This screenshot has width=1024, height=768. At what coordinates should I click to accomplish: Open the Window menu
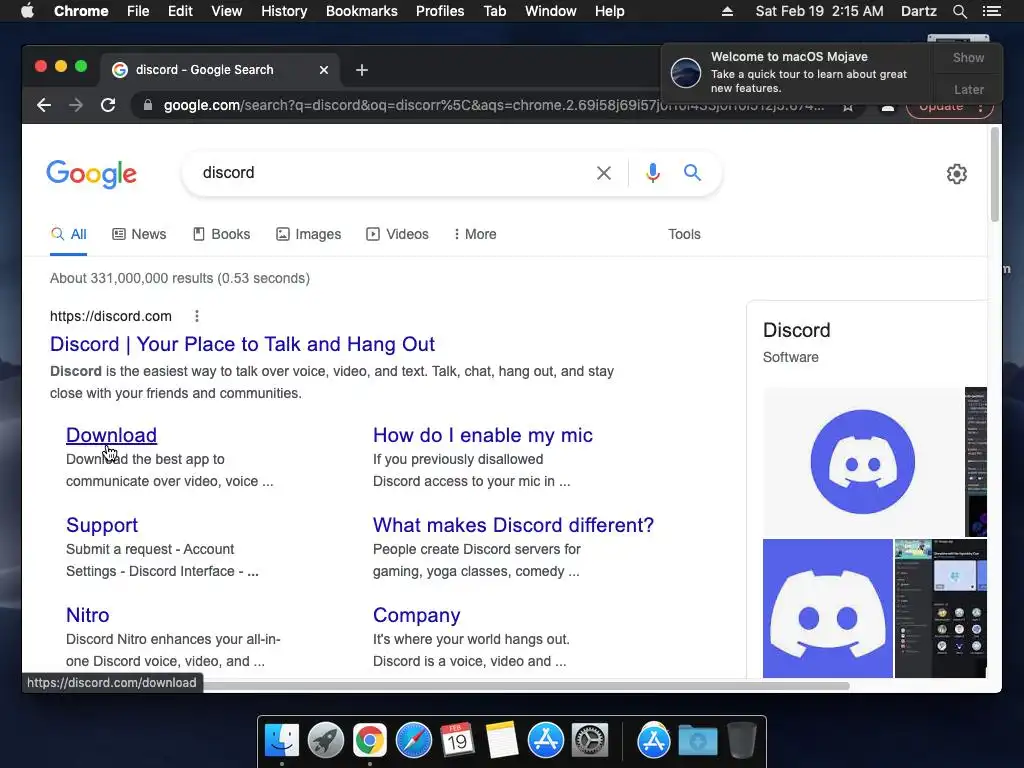551,11
